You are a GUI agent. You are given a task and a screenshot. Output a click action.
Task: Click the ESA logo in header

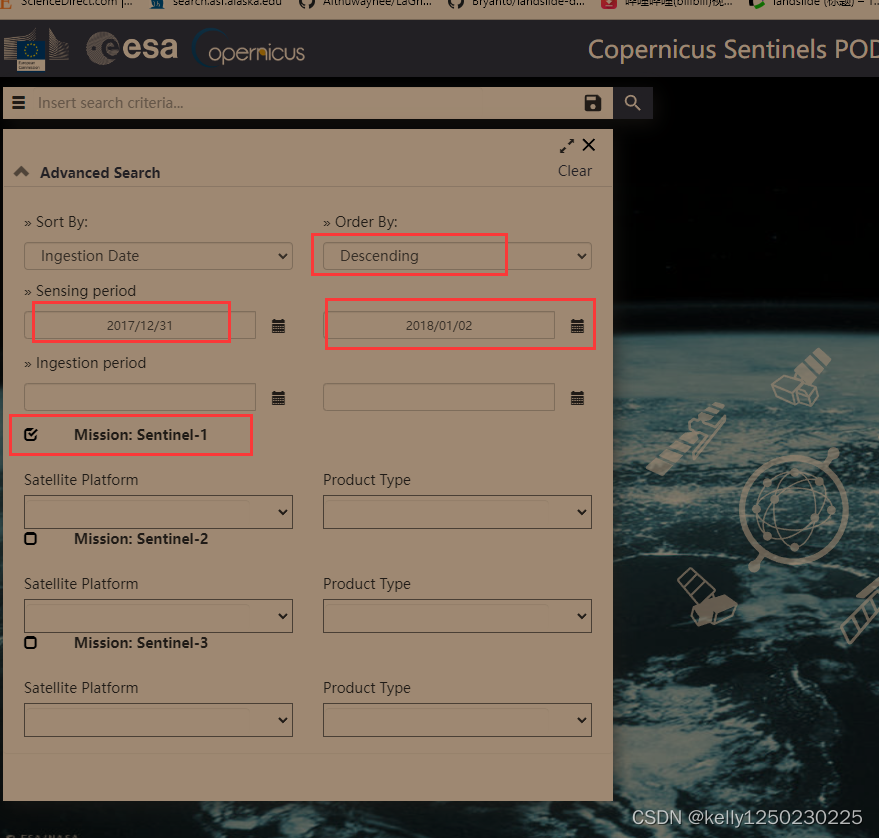point(132,48)
